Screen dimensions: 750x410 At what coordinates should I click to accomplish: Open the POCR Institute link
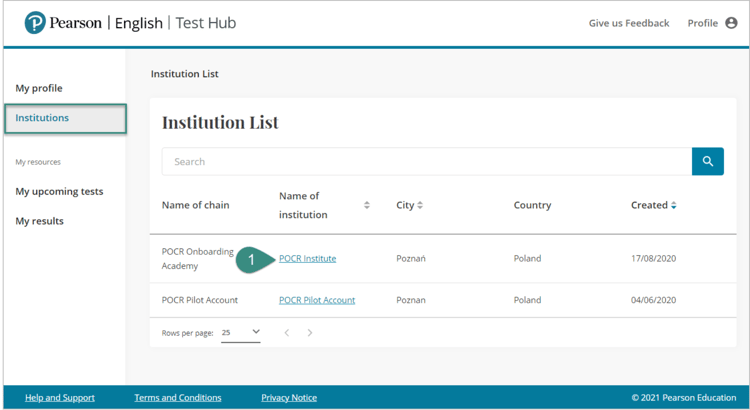[307, 258]
